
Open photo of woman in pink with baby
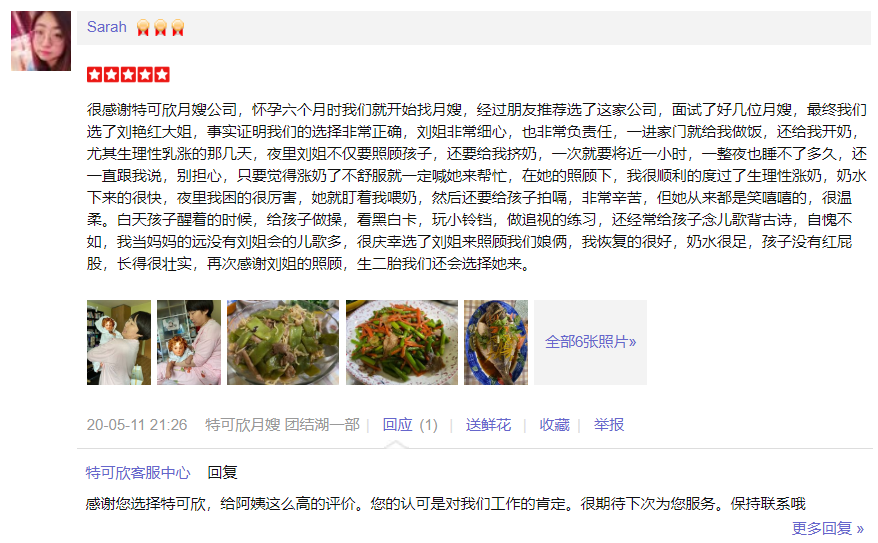[x=189, y=342]
